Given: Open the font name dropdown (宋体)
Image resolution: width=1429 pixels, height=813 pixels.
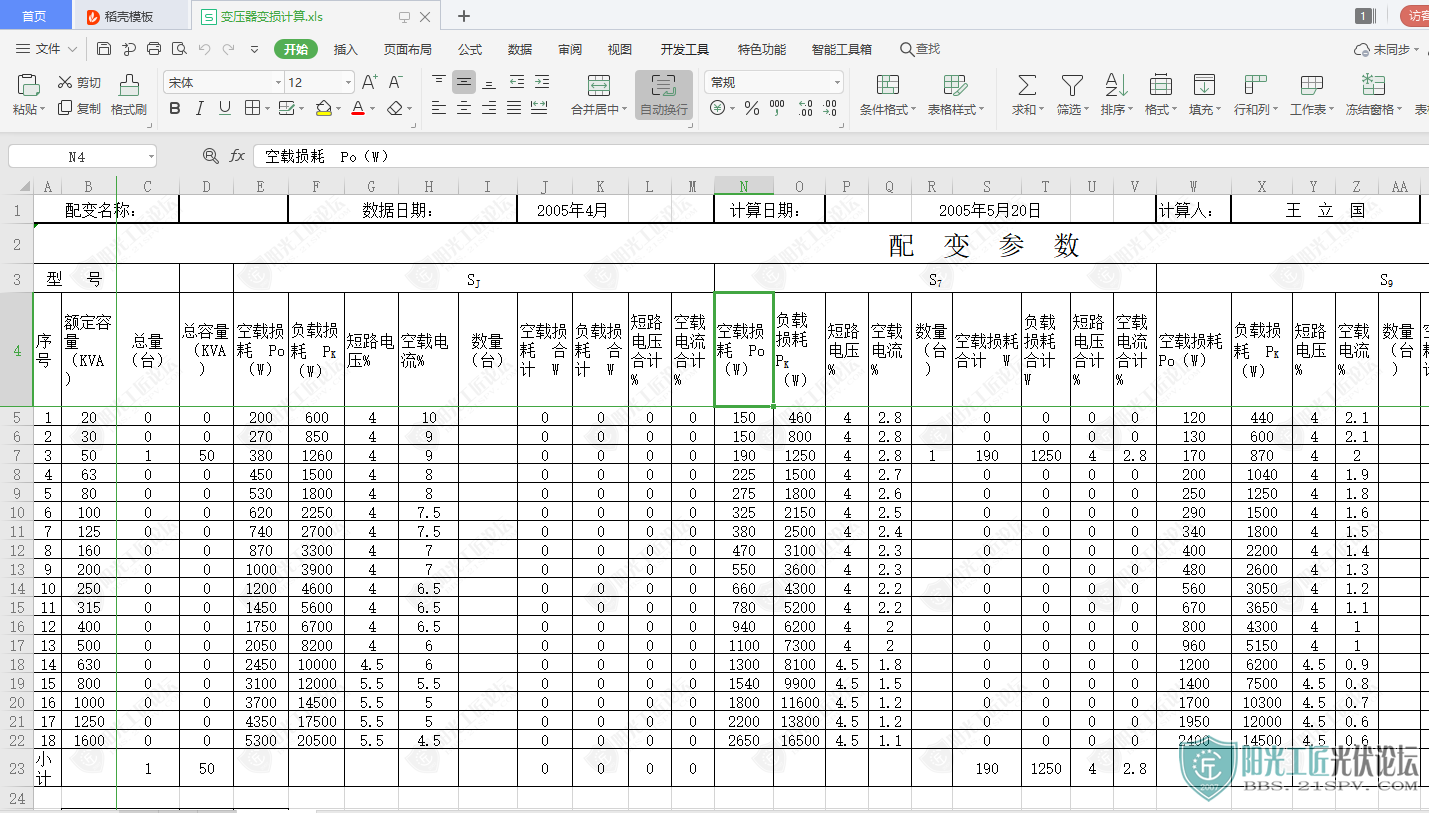Looking at the screenshot, I should [x=278, y=82].
